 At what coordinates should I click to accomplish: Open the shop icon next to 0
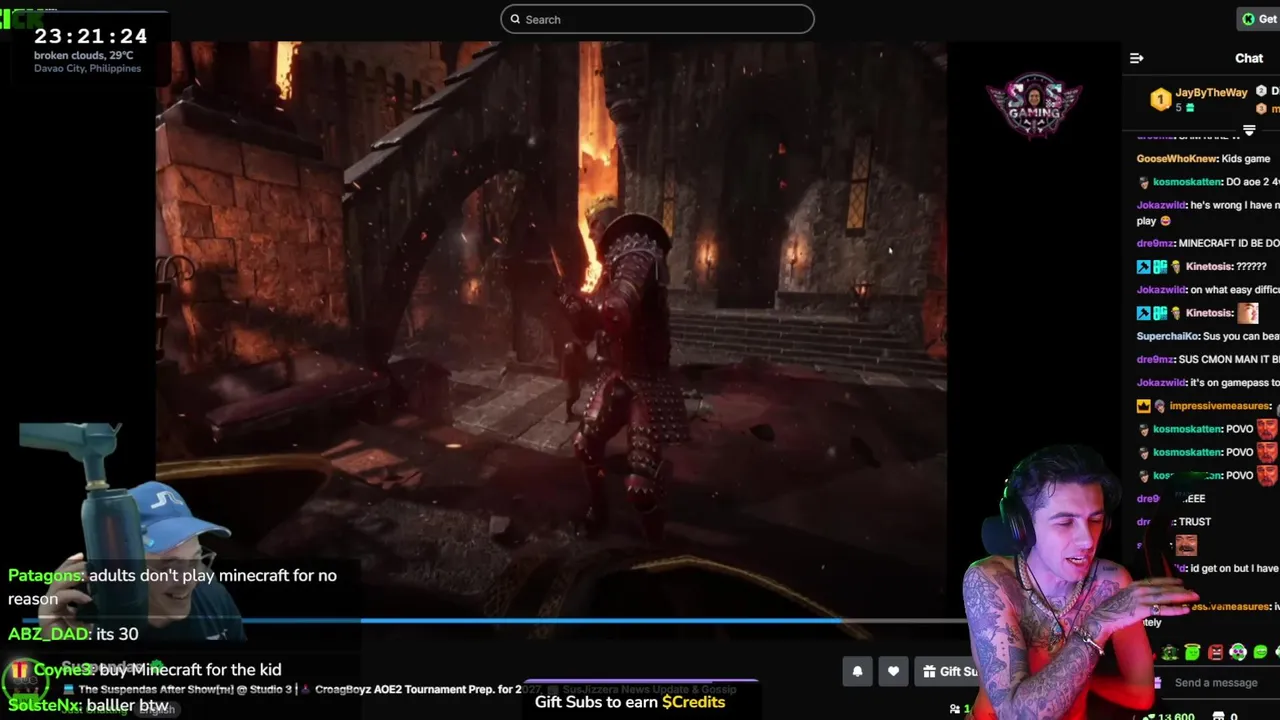1219,715
